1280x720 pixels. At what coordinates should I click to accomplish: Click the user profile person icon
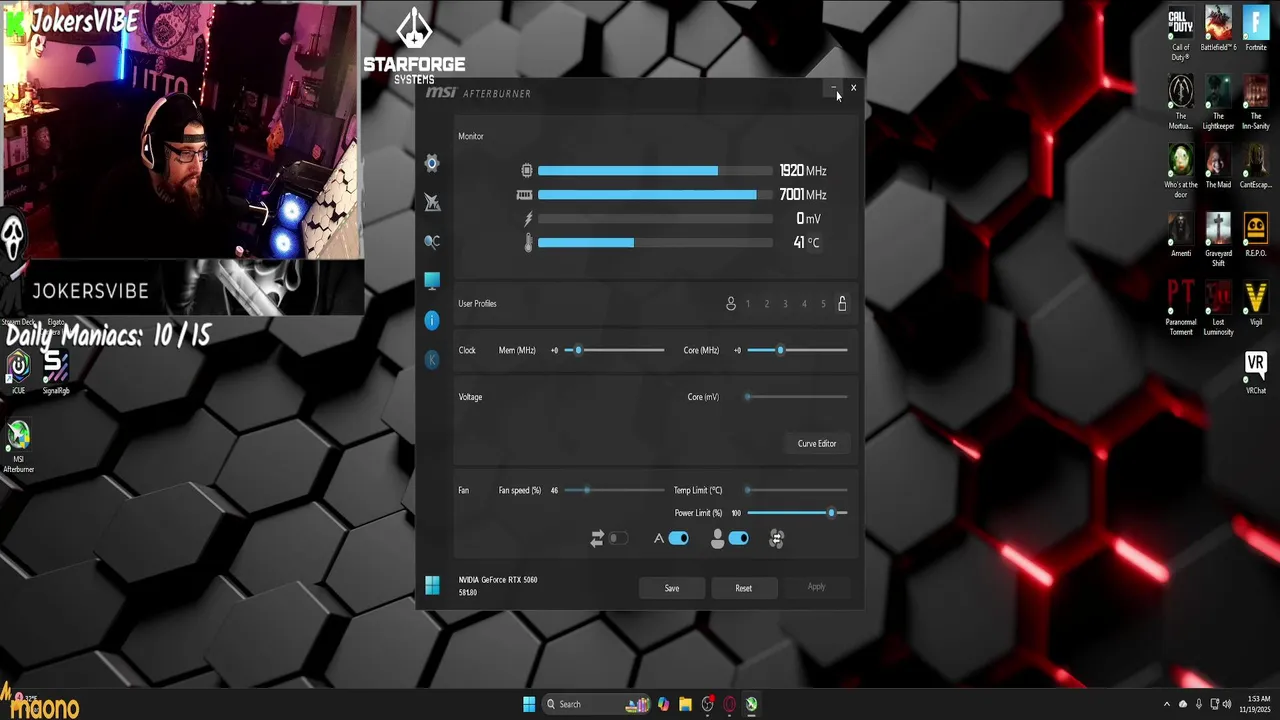coord(731,304)
